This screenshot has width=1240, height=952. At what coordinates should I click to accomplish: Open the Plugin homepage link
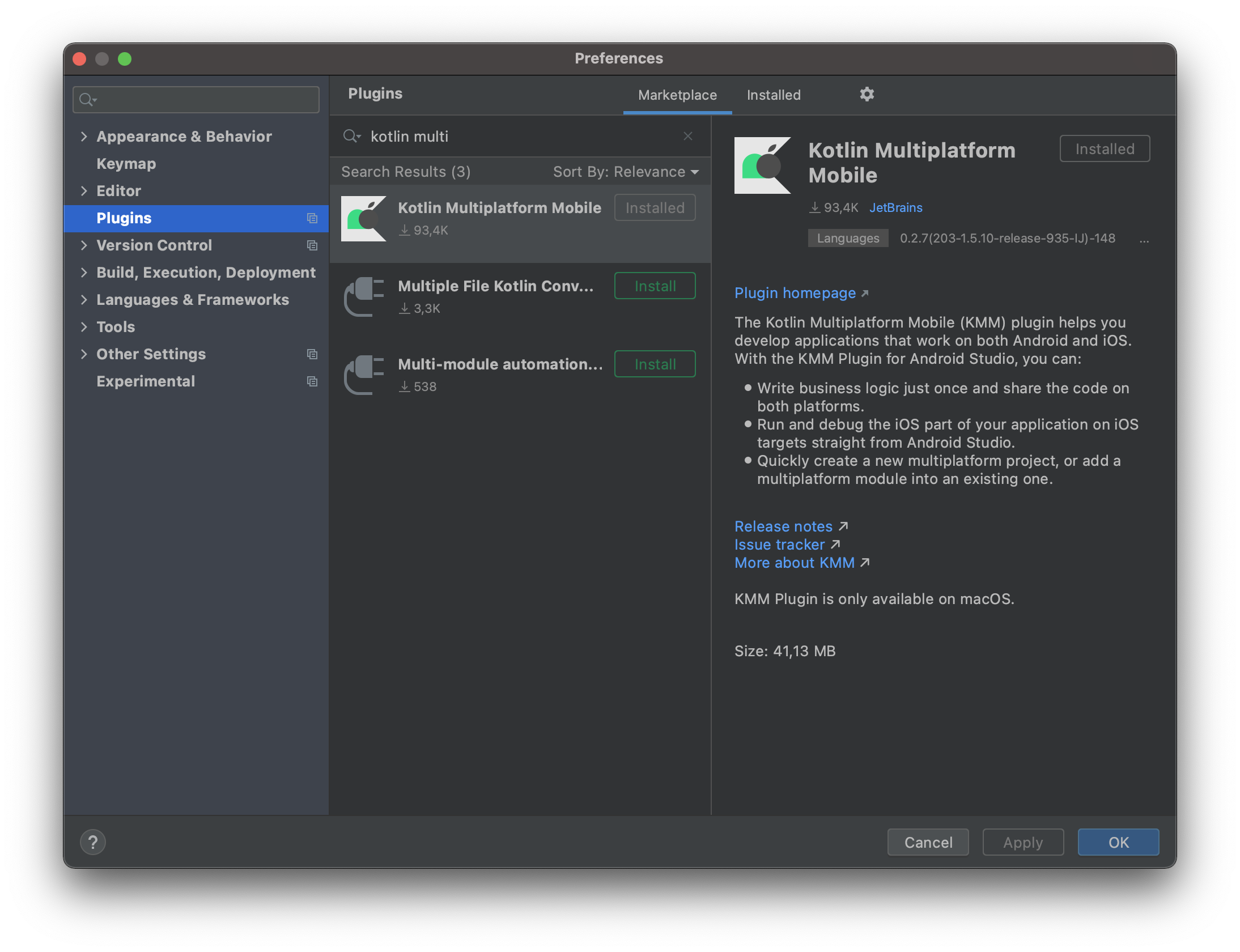coord(795,293)
